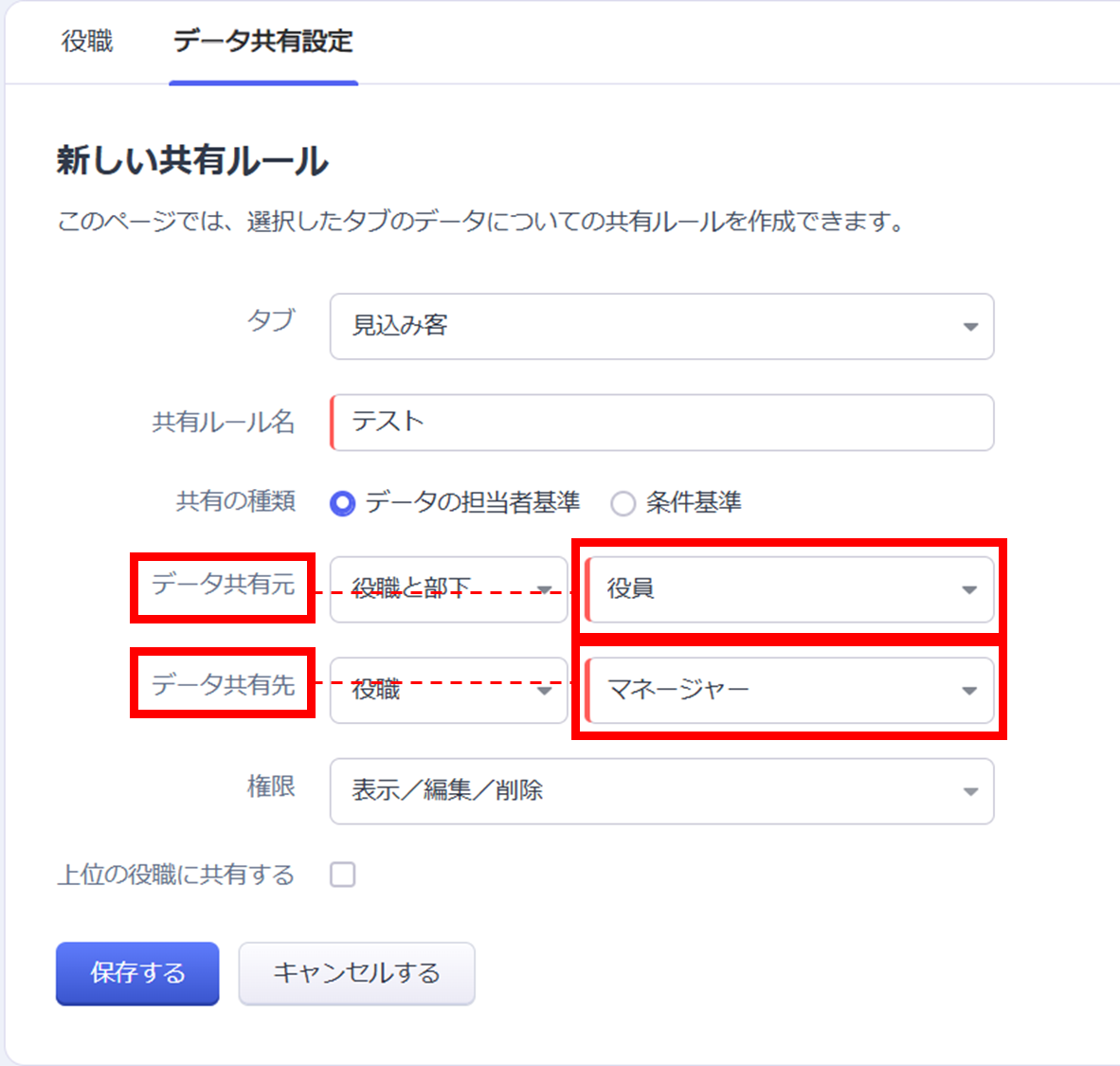Open the 権限 dropdown showing 表示/編集/削除
1120x1066 pixels.
(x=660, y=791)
